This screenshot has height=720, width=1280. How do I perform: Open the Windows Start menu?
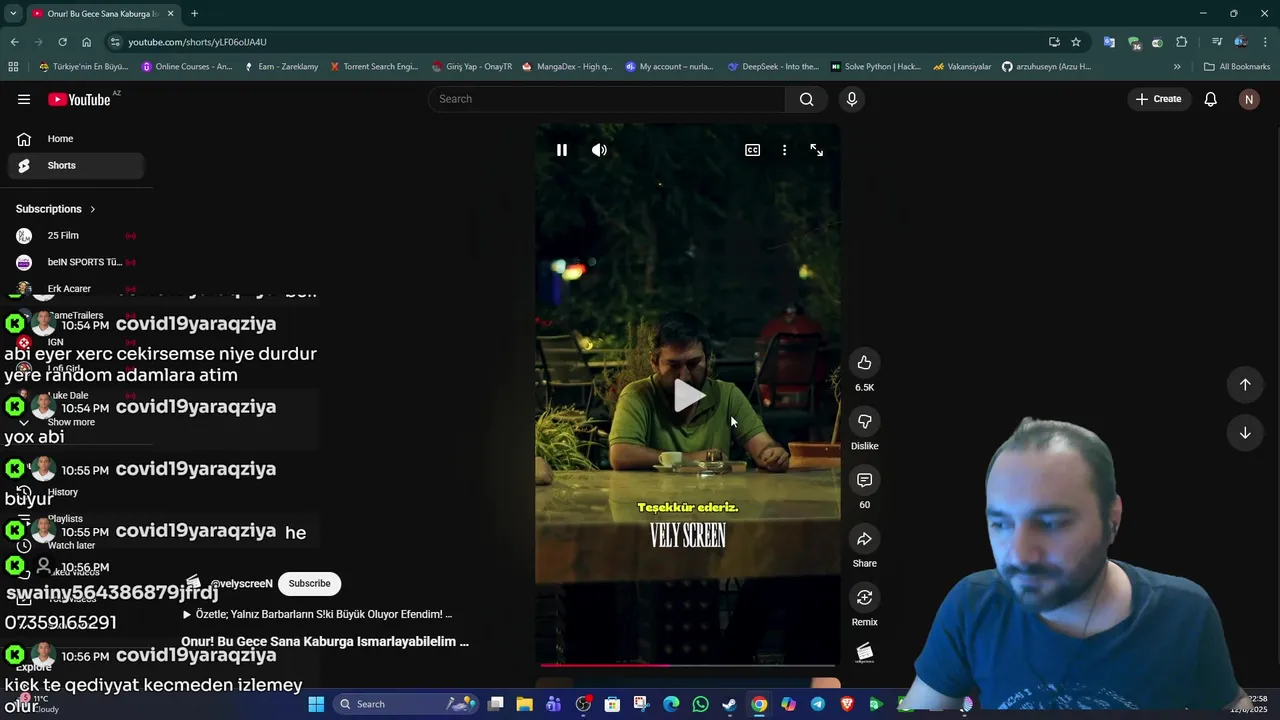click(316, 704)
